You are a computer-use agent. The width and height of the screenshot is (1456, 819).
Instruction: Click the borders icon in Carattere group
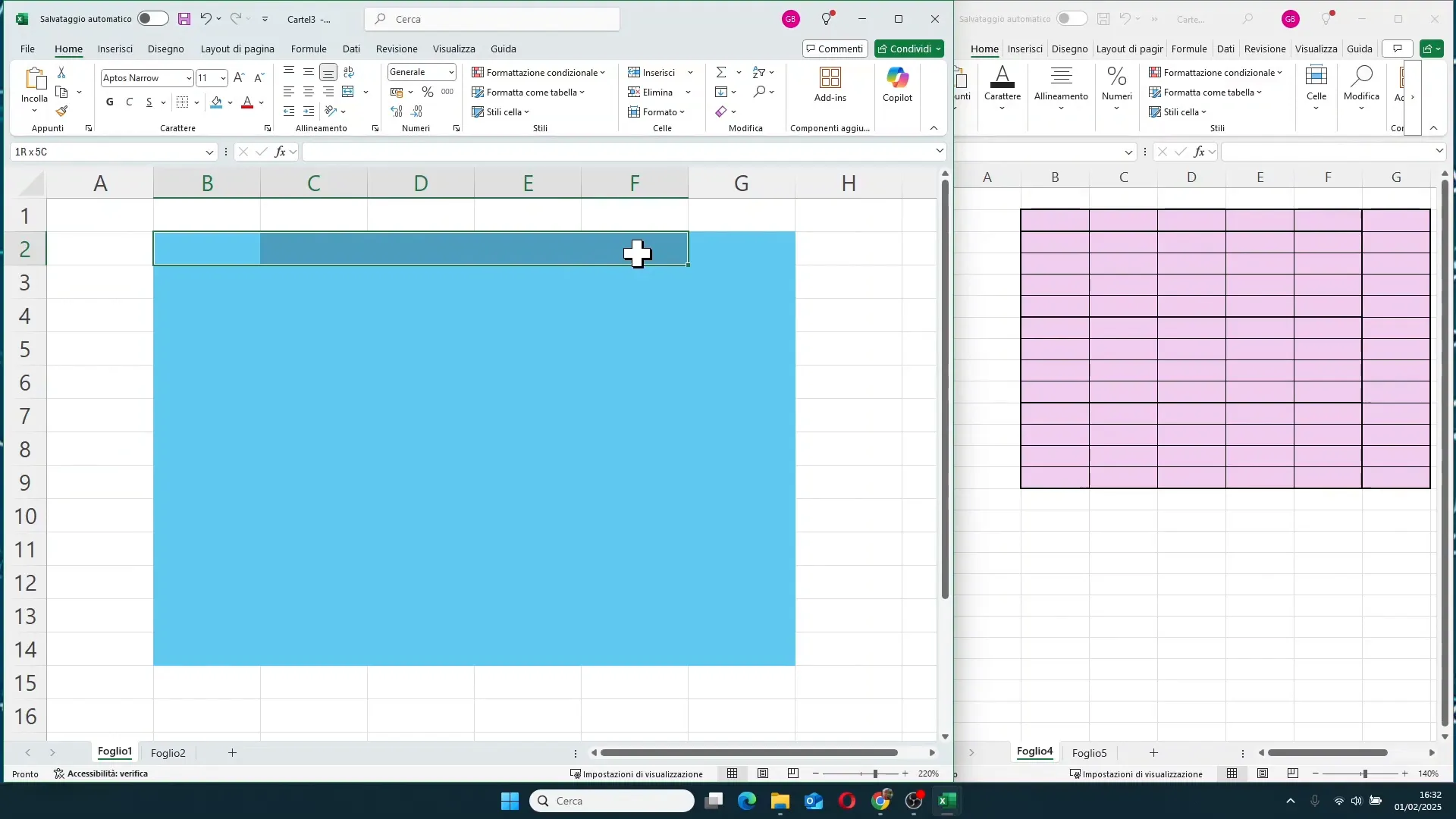point(182,102)
